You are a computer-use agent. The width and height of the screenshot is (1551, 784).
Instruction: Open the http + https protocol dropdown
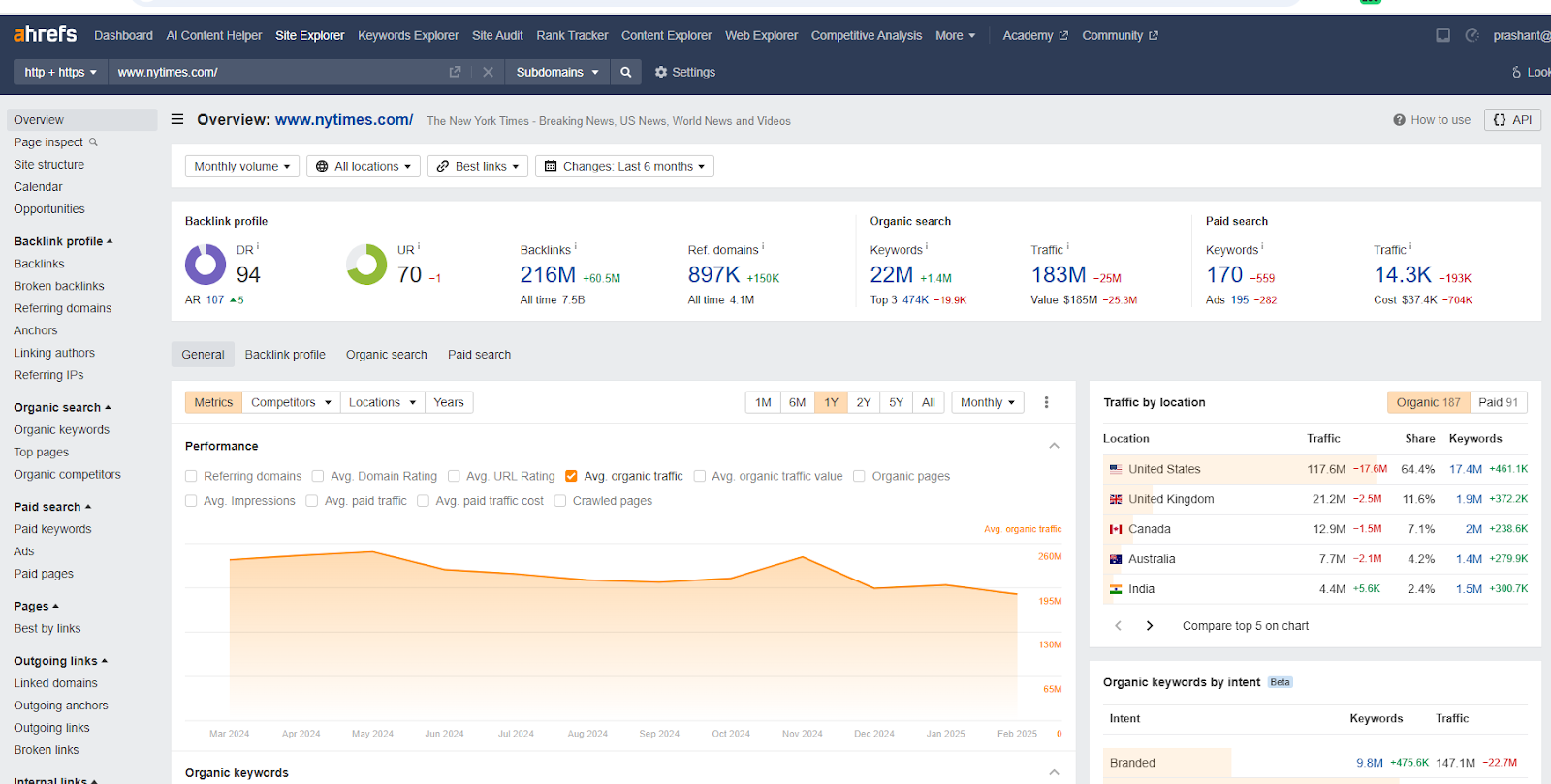click(x=60, y=72)
